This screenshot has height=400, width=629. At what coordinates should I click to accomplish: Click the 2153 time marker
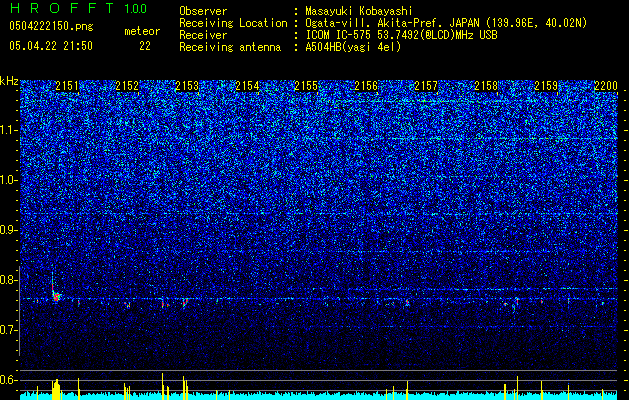tap(187, 86)
